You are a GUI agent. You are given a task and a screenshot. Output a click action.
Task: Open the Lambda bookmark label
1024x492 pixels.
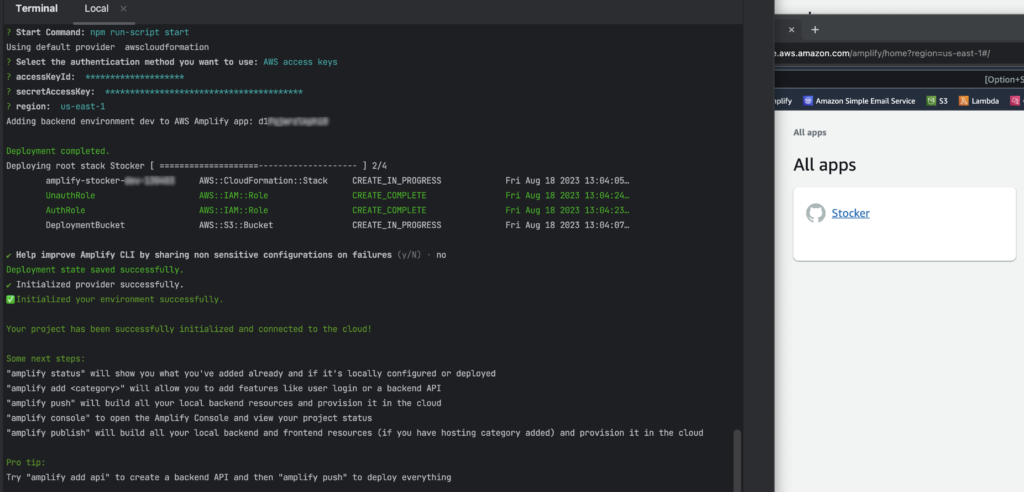pyautogui.click(x=987, y=101)
